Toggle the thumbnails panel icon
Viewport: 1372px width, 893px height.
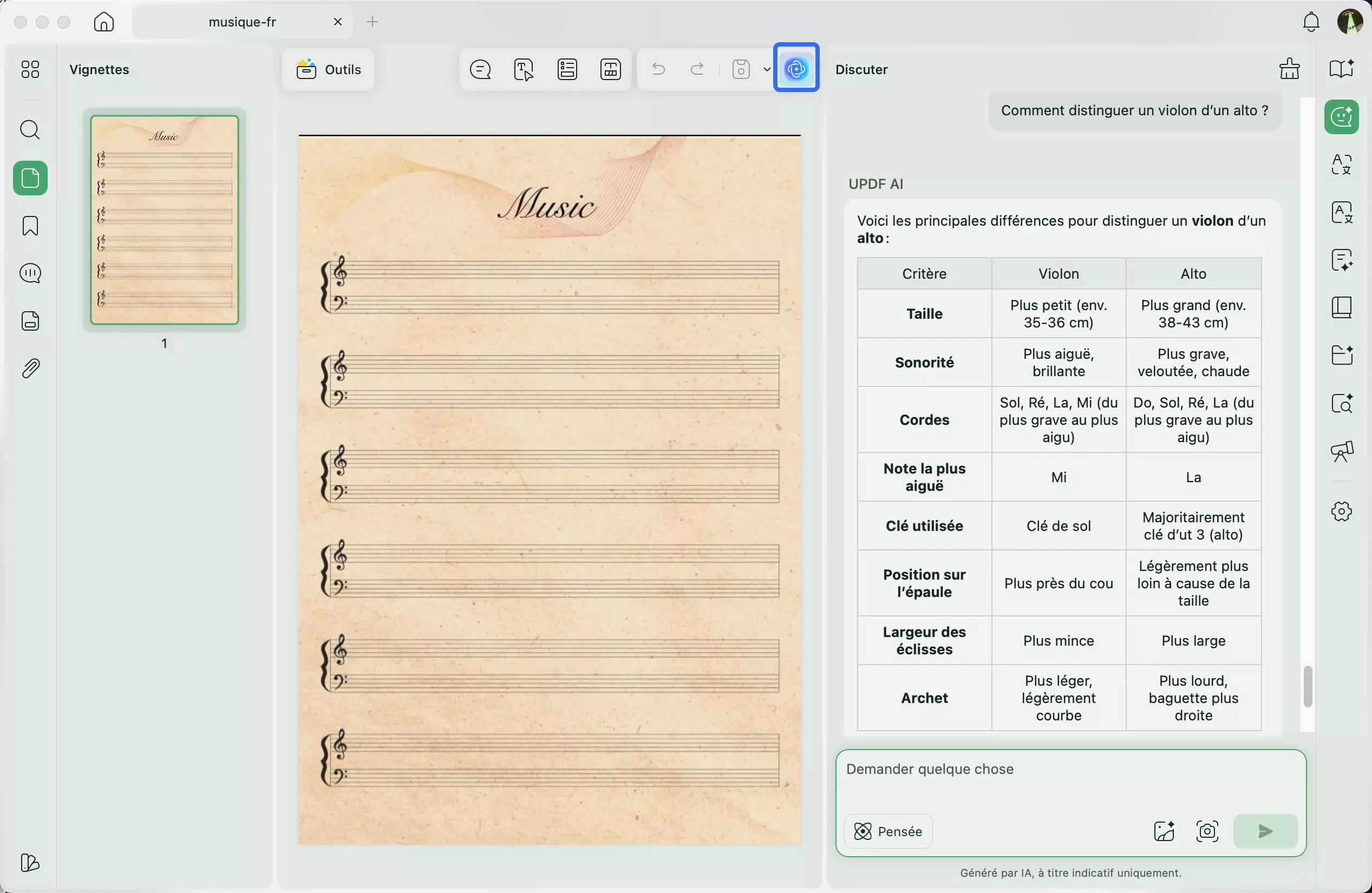pos(30,178)
